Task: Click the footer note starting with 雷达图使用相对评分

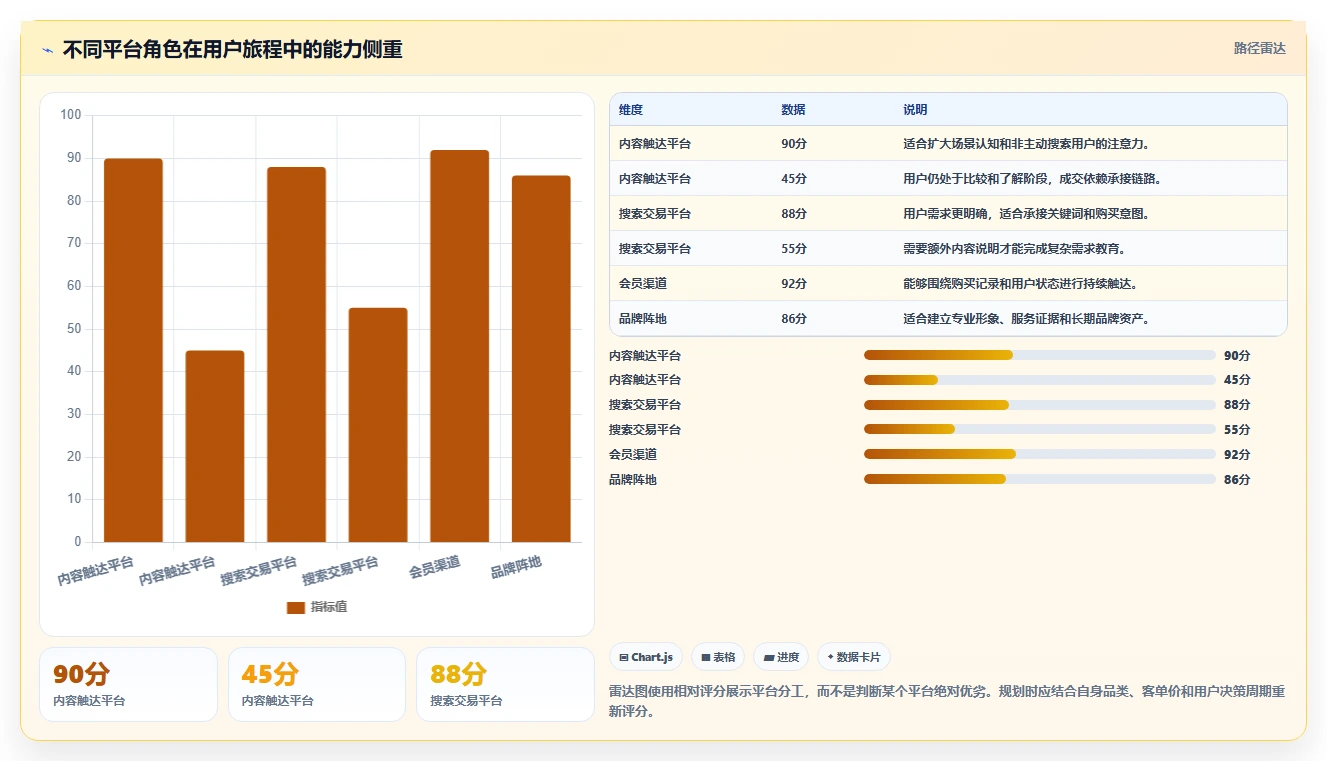Action: coord(947,701)
